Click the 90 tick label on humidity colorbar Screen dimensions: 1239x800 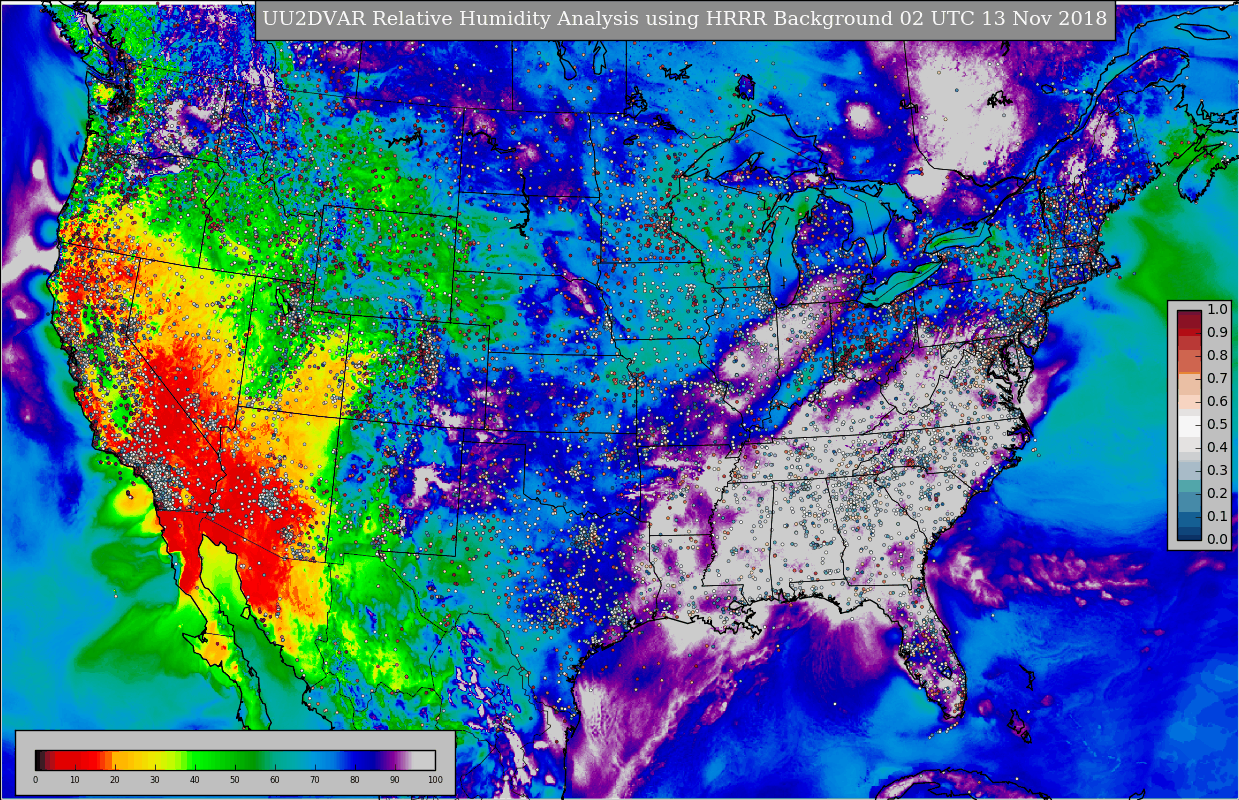coord(395,780)
